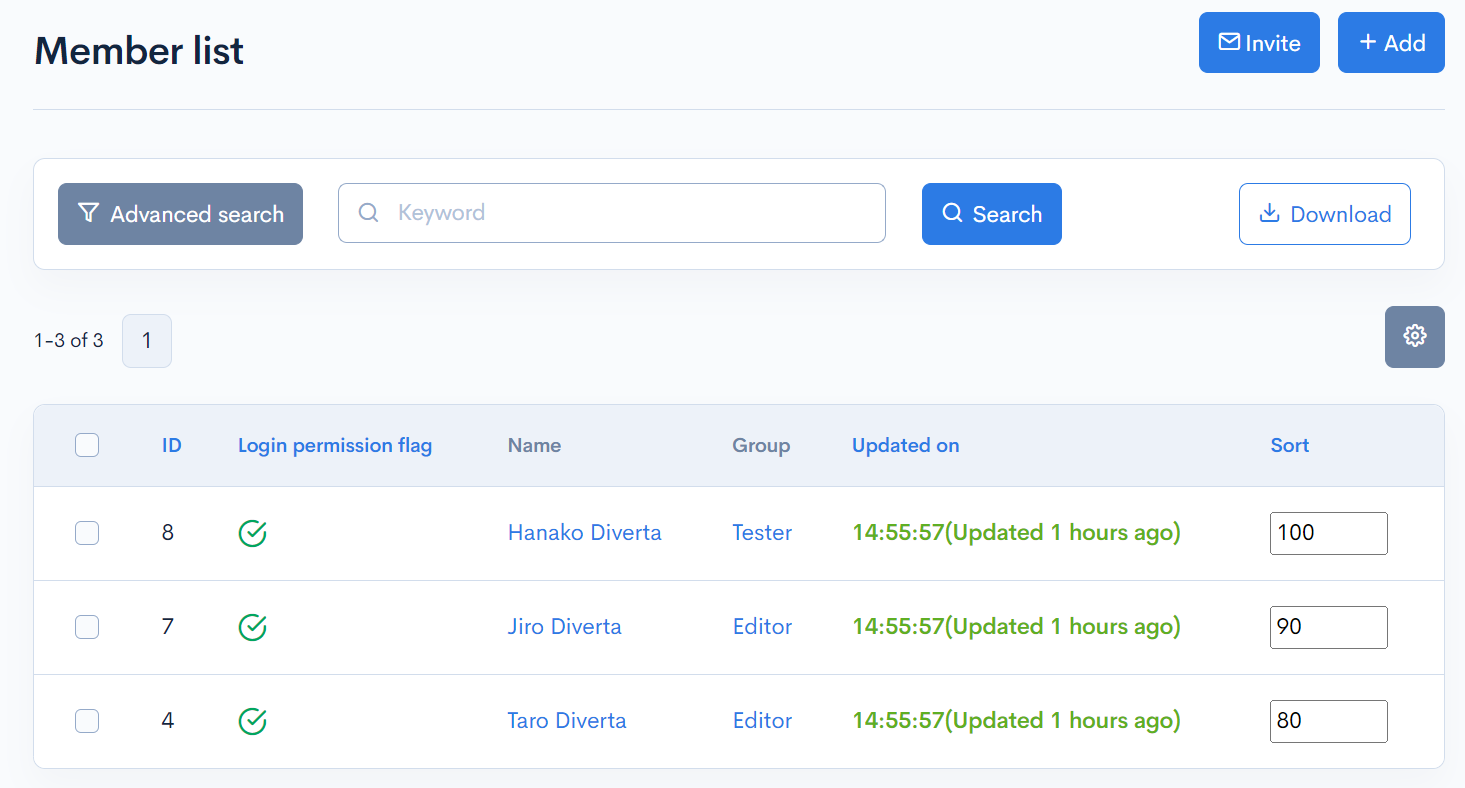
Task: Go to page 1 in pagination
Action: pos(147,341)
